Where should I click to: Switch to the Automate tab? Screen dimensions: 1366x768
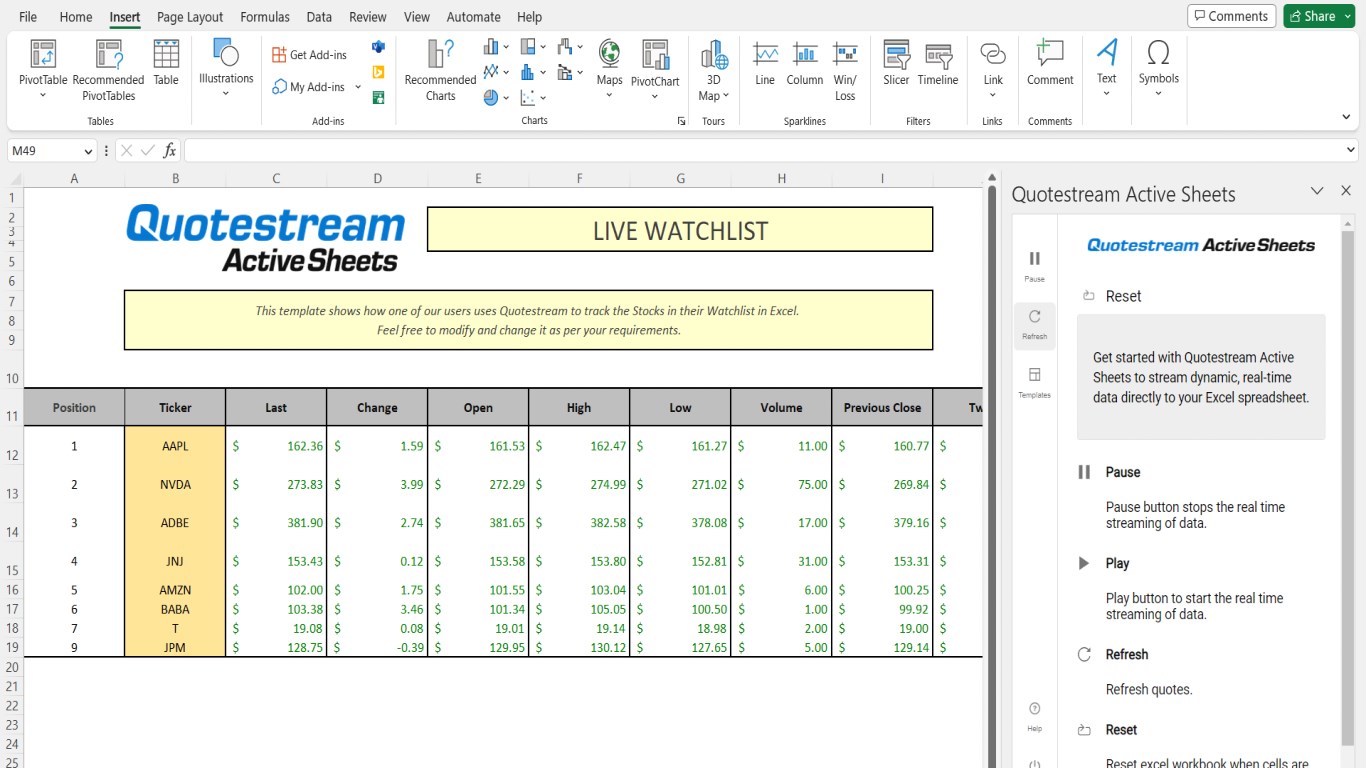point(474,17)
